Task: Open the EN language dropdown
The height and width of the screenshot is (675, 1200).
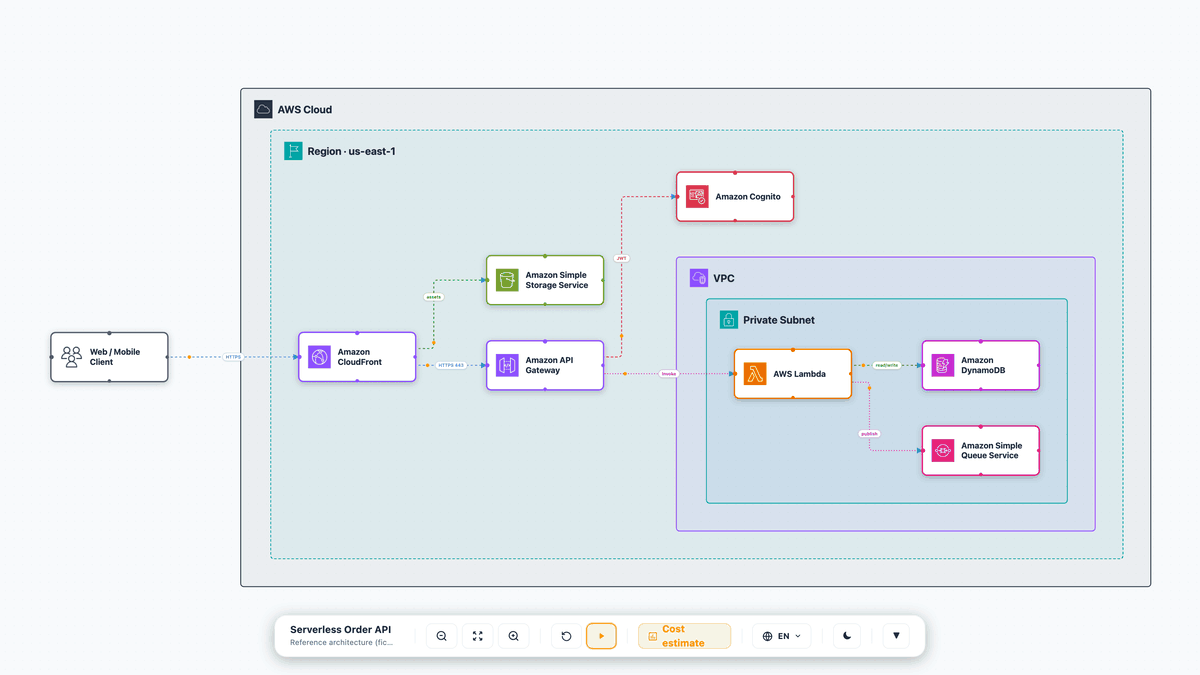Action: [782, 636]
